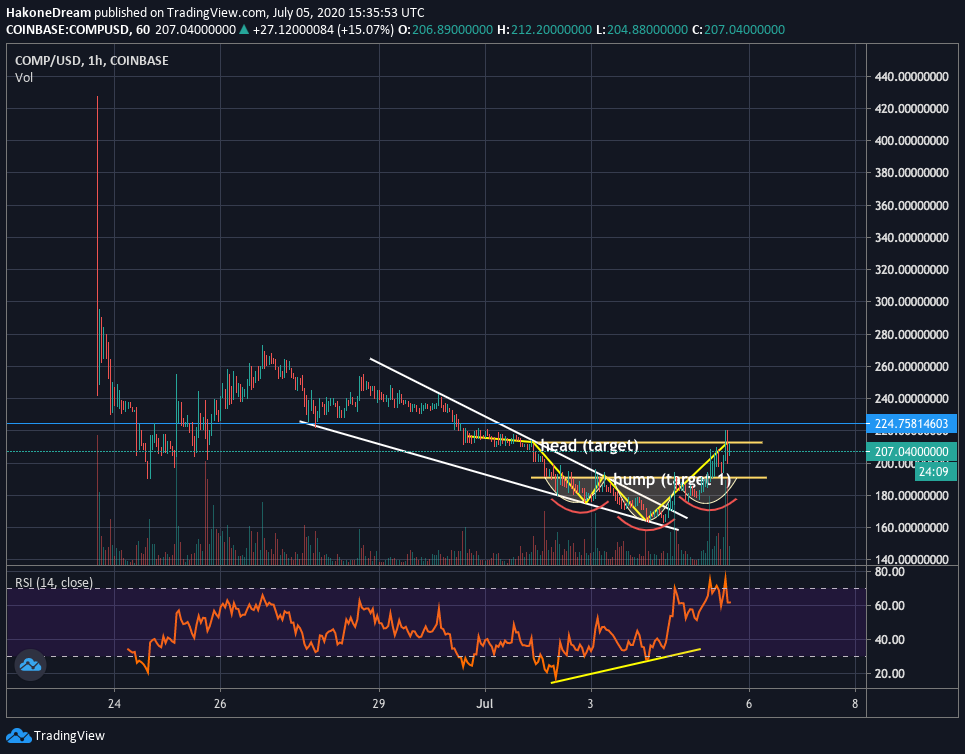
Task: Click the green up-arrow price change indicator
Action: click(243, 30)
